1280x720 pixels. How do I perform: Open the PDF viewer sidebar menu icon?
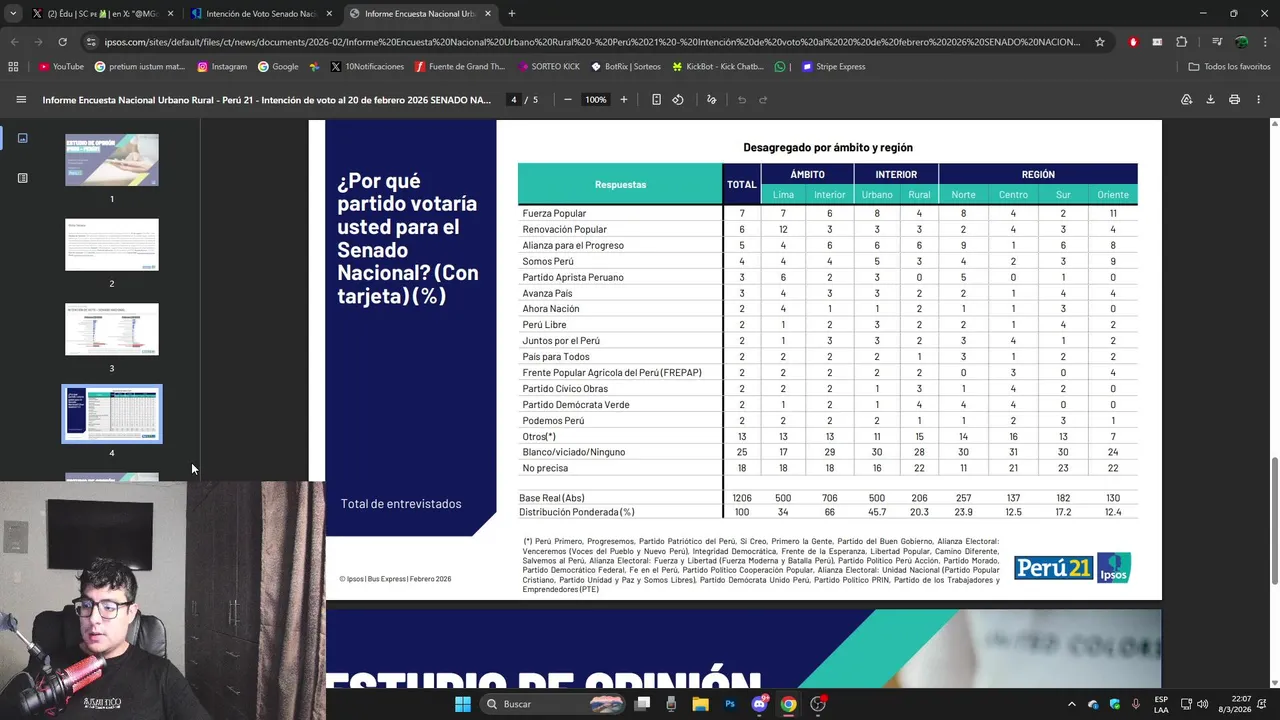pyautogui.click(x=21, y=100)
